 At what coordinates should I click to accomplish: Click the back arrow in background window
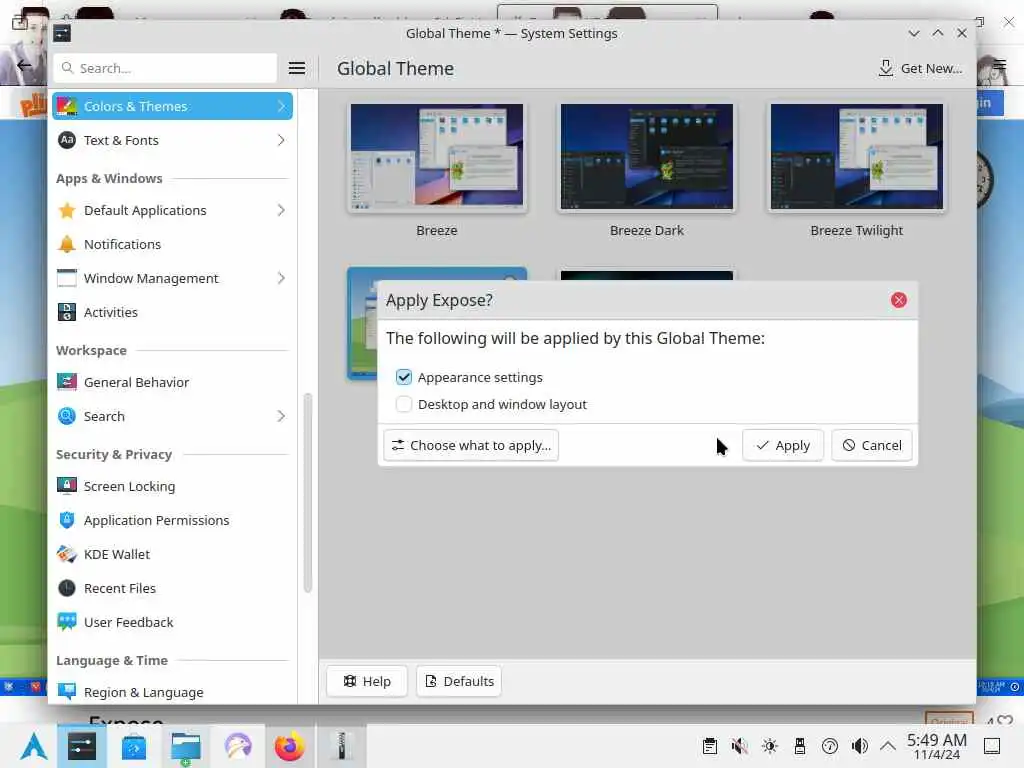(24, 65)
